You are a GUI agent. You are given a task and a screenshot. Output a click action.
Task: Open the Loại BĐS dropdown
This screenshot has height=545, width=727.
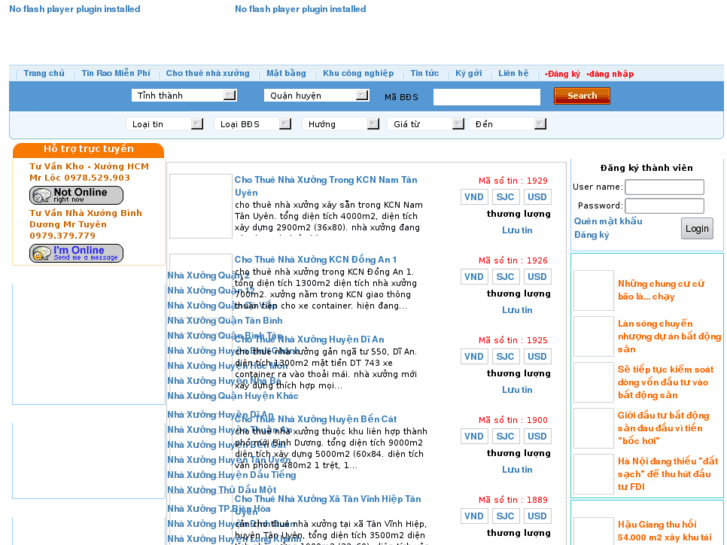pos(254,124)
